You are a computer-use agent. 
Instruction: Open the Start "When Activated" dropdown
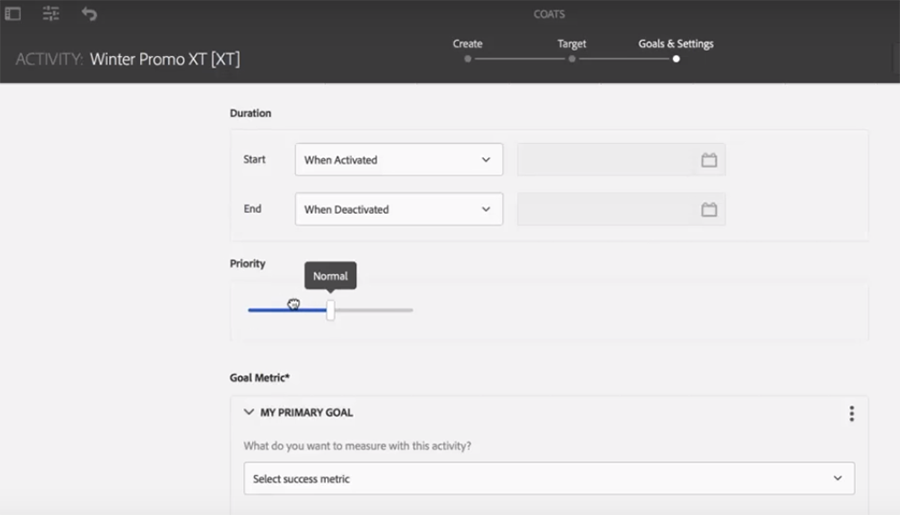(x=398, y=160)
